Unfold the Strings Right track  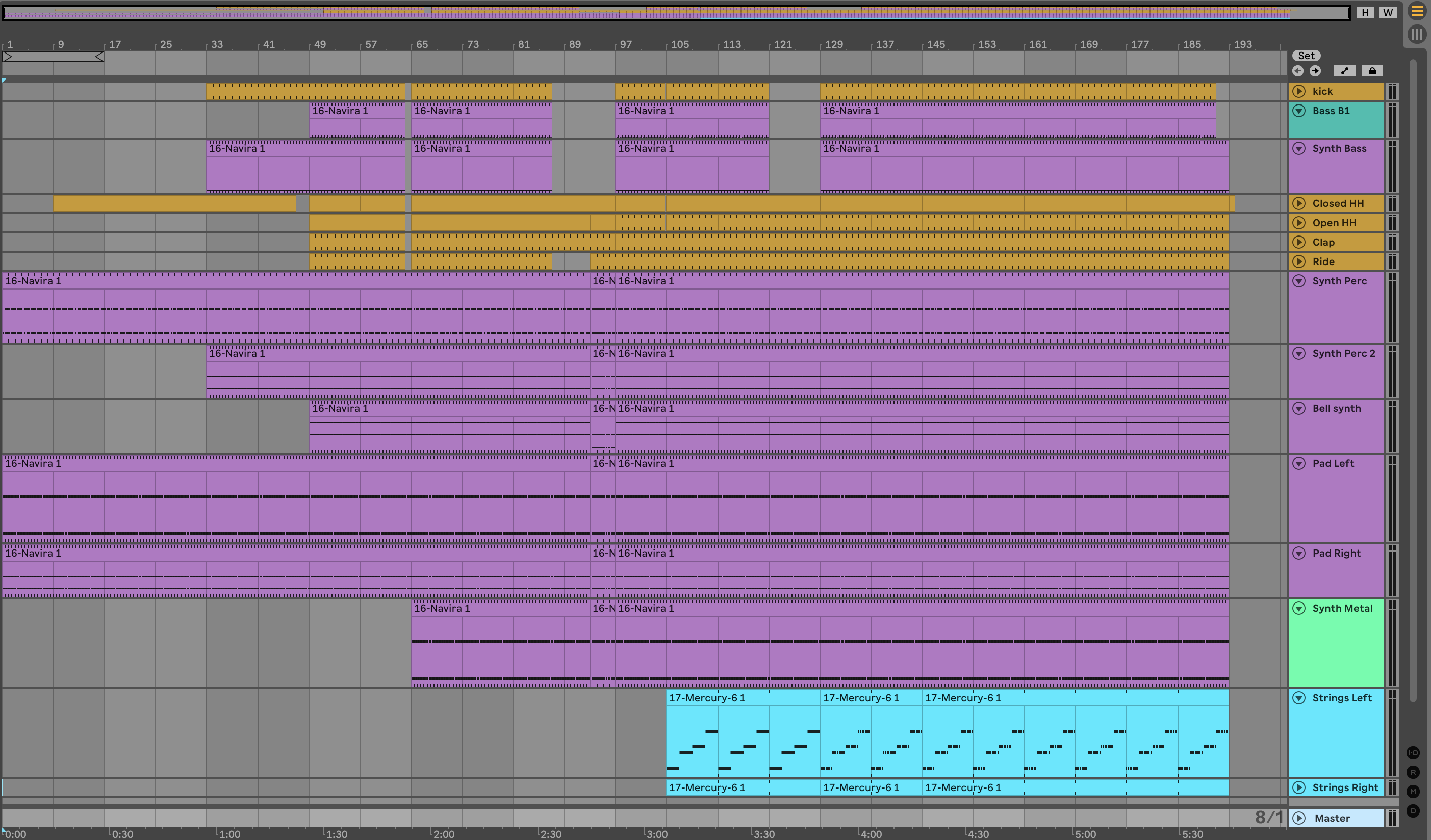(x=1299, y=787)
